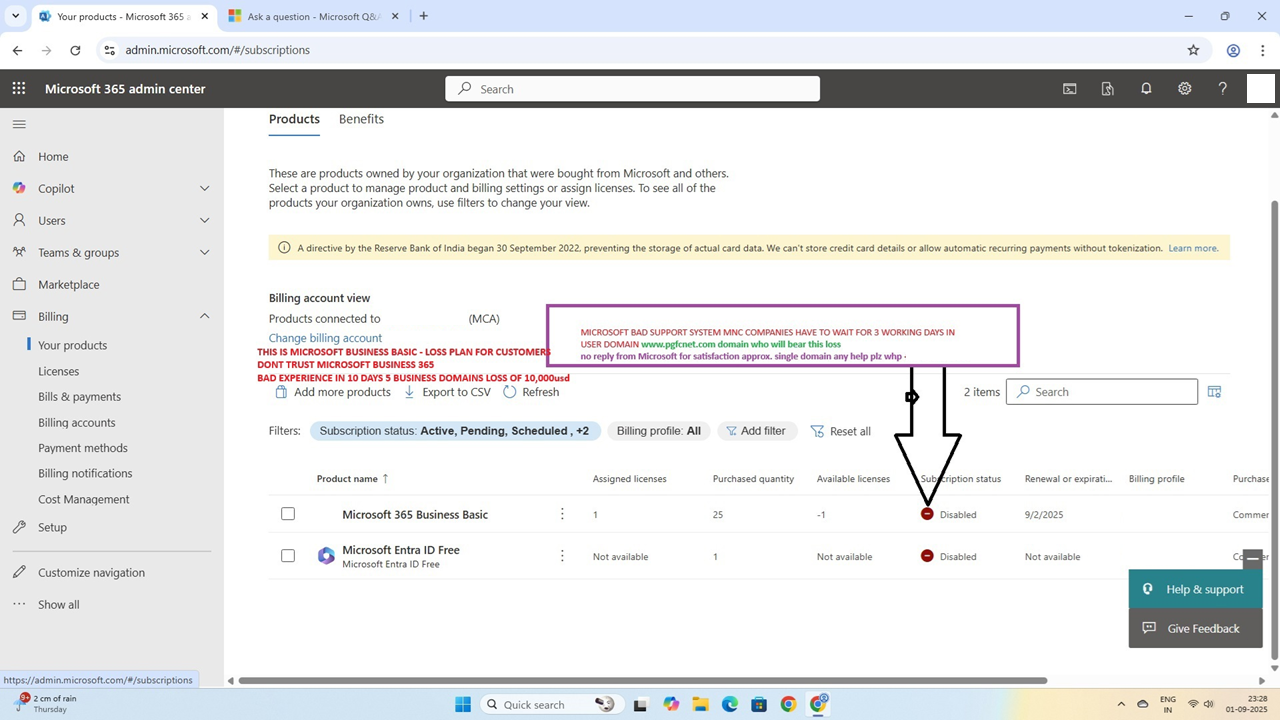Open Payment methods in the sidebar
The image size is (1280, 720).
click(x=83, y=448)
